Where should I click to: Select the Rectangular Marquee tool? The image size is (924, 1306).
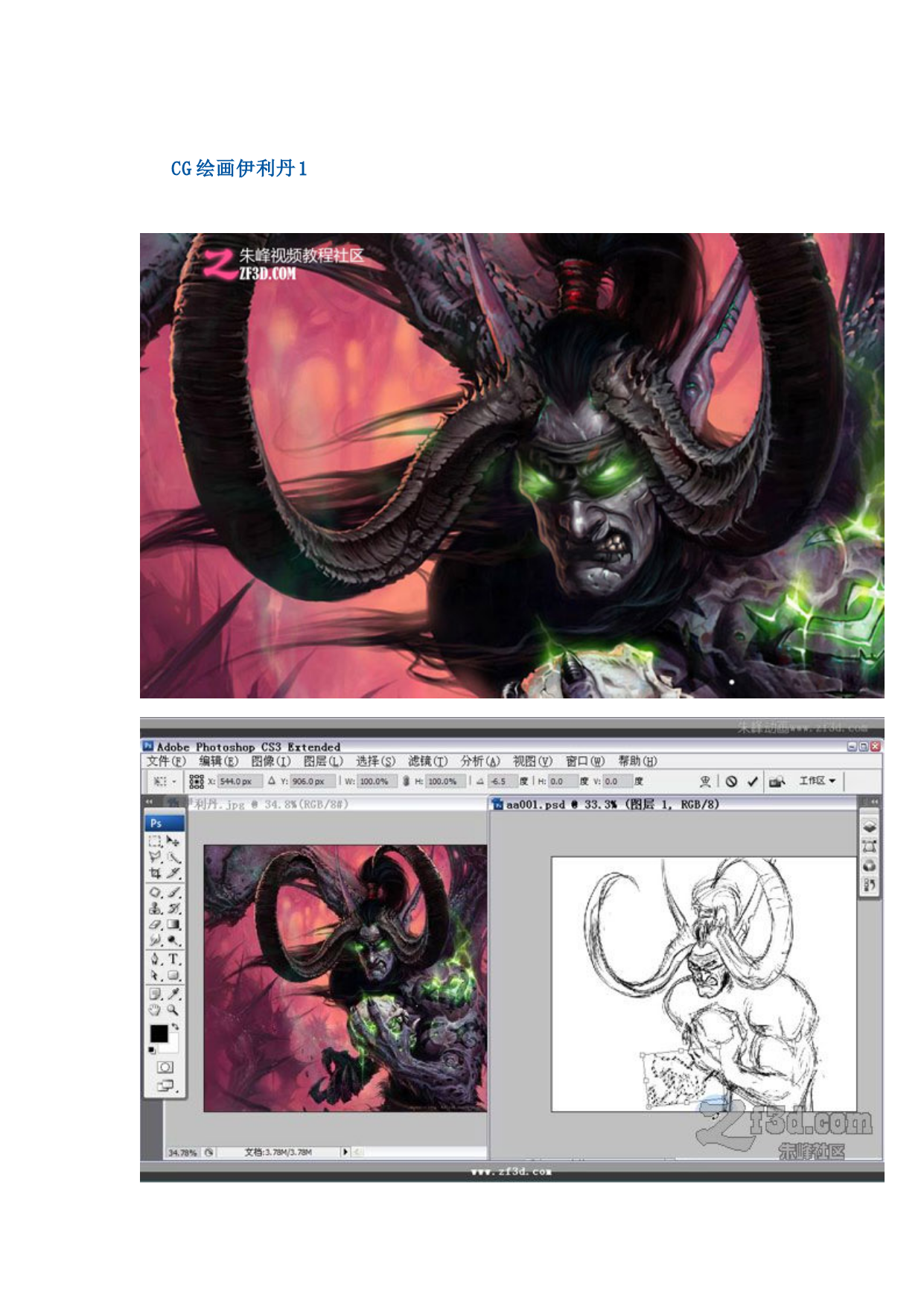(x=155, y=841)
